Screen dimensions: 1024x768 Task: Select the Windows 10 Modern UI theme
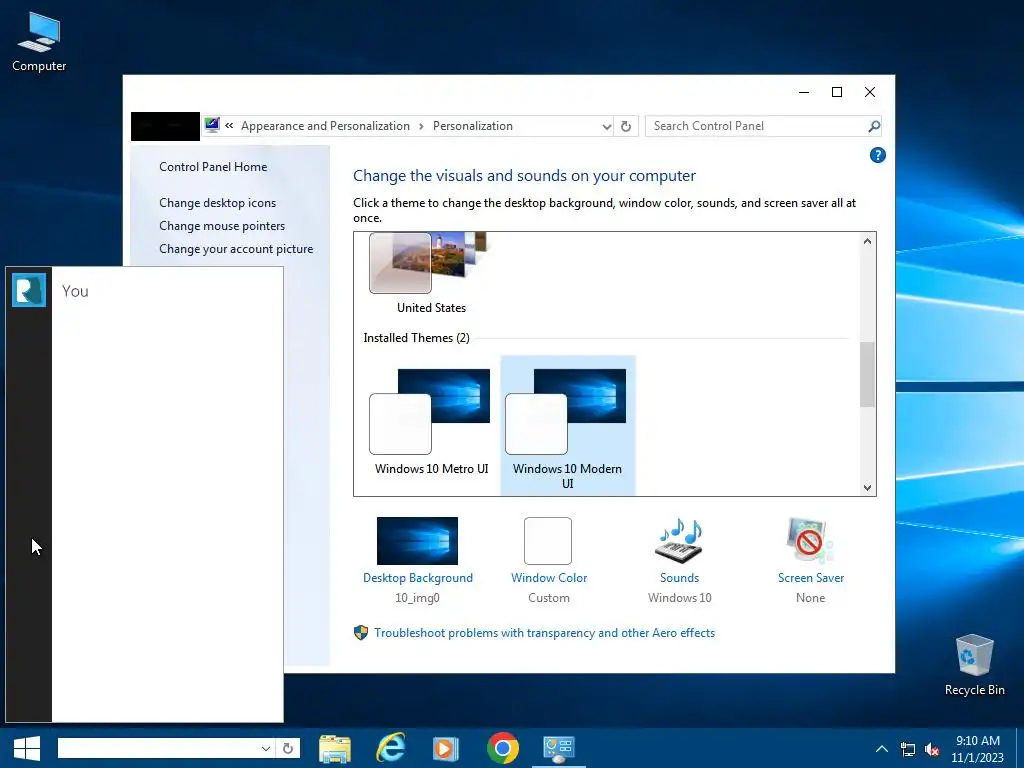[568, 426]
